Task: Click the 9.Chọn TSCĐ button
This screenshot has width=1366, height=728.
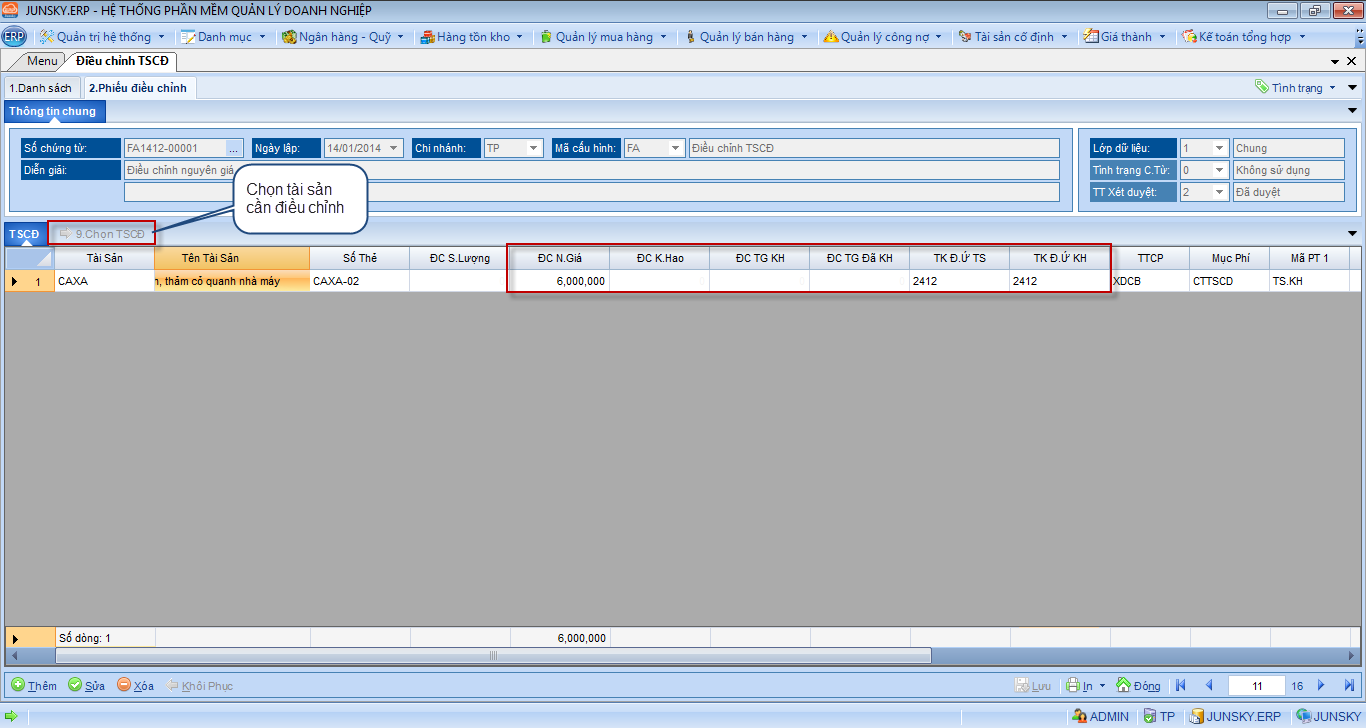Action: [102, 234]
